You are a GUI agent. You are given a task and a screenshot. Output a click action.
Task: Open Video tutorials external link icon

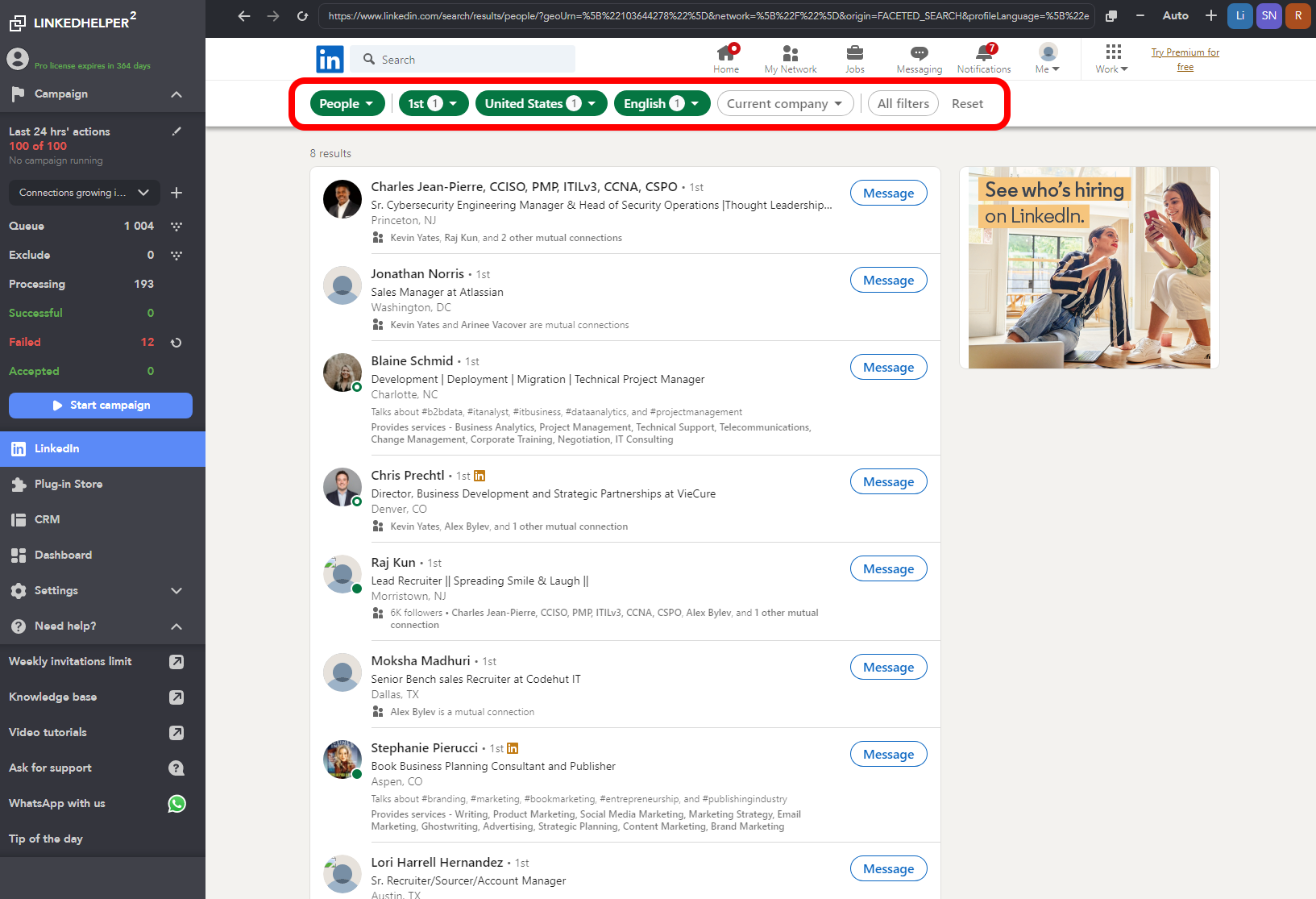coord(176,733)
